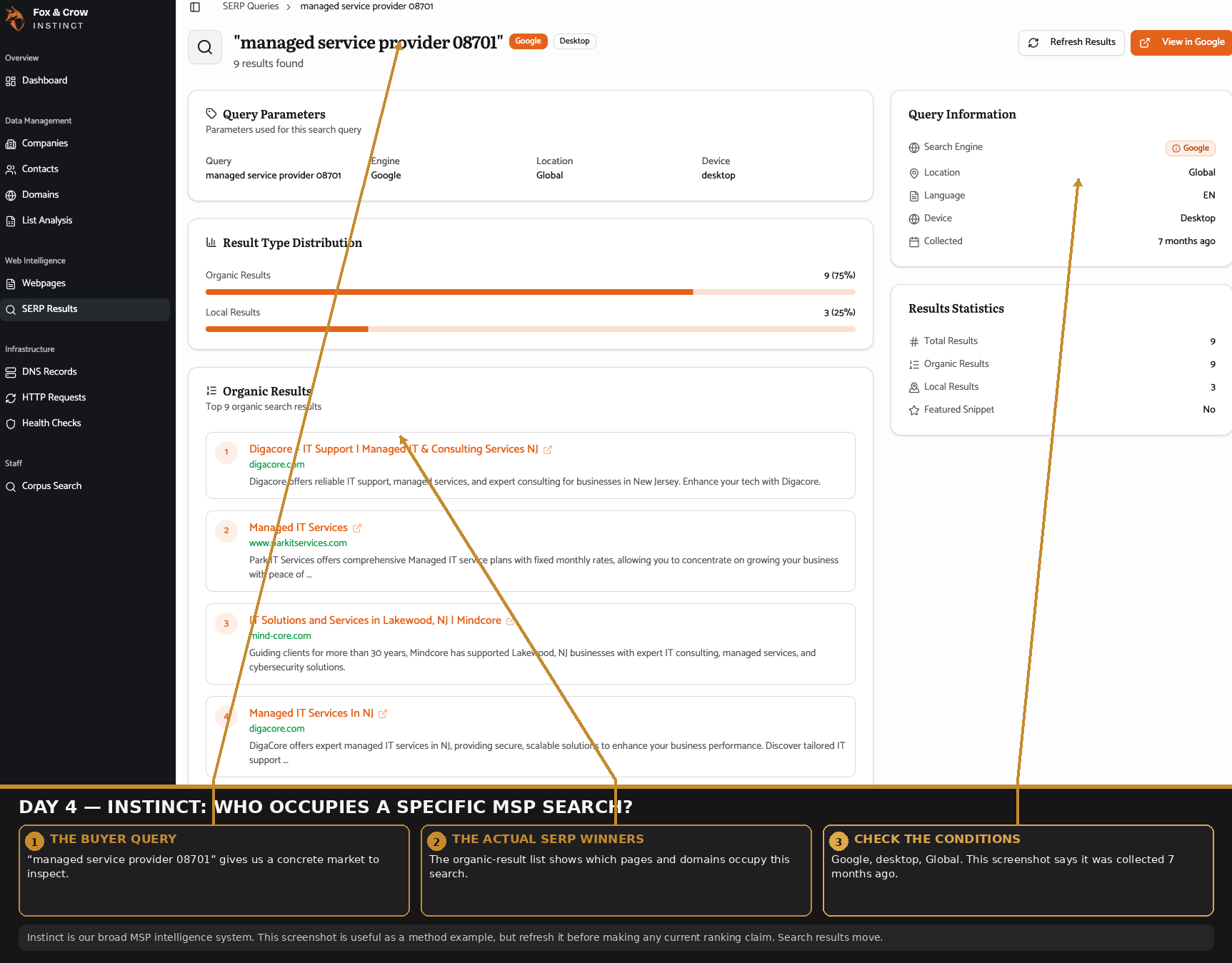Image resolution: width=1232 pixels, height=963 pixels.
Task: Click the Search Engine globe icon
Action: tap(914, 148)
